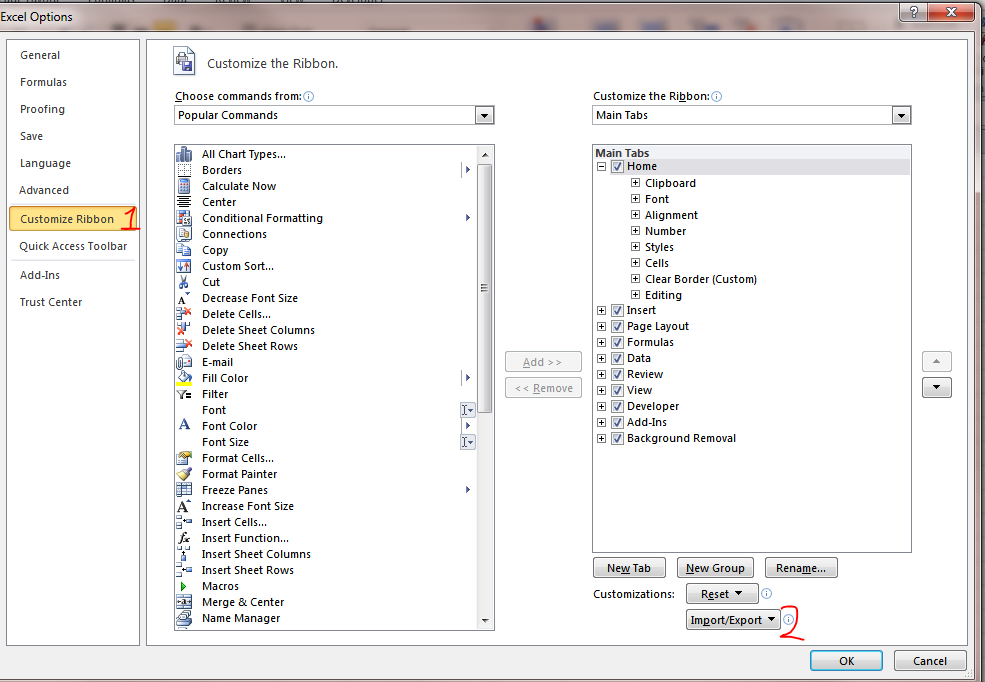985x682 pixels.
Task: Click the Filter funnel icon
Action: tap(184, 394)
